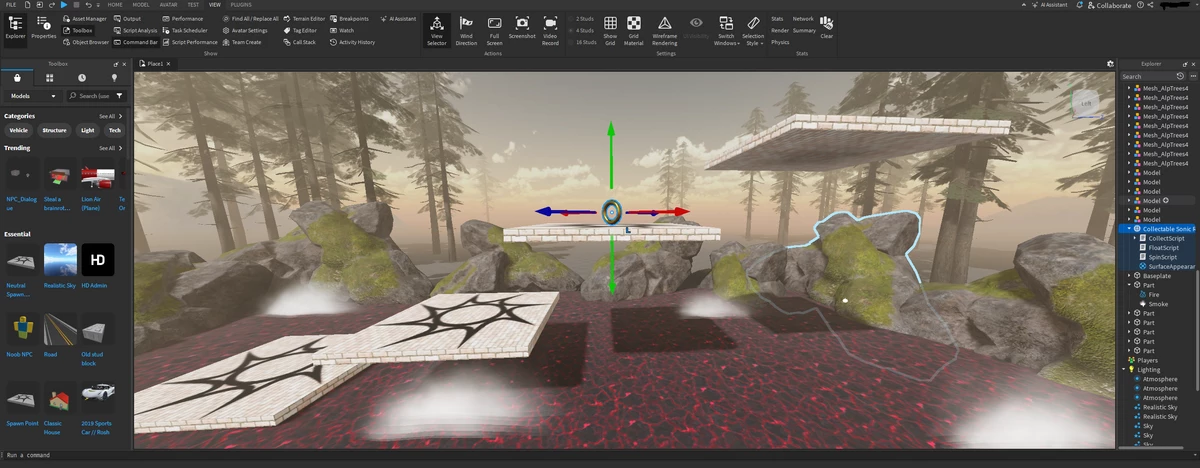Take a Screenshot using the ribbon icon
This screenshot has width=1200, height=468.
click(x=522, y=30)
